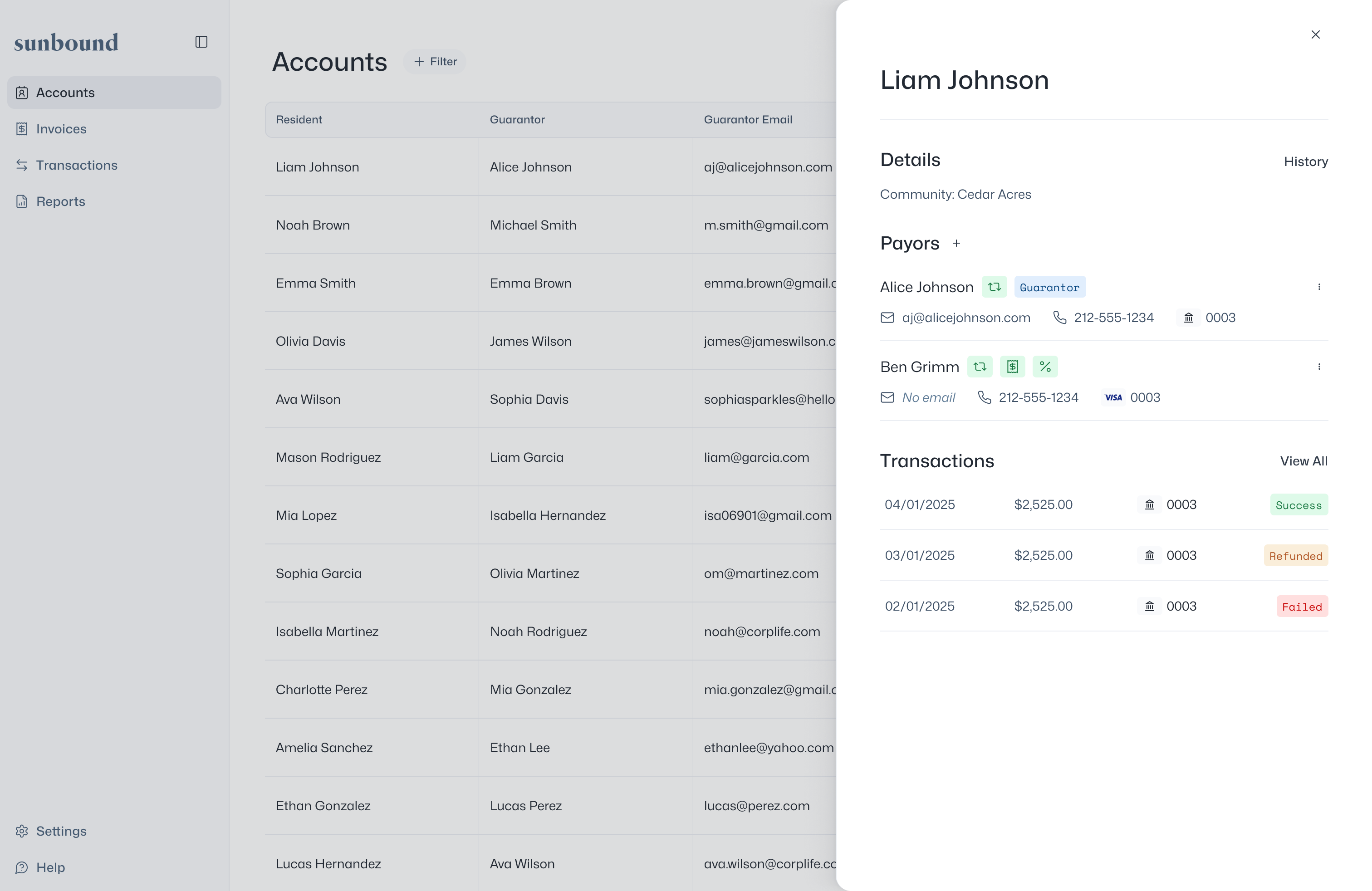This screenshot has height=891, width=1372.
Task: Select the Invoices icon in the sidebar
Action: point(21,128)
